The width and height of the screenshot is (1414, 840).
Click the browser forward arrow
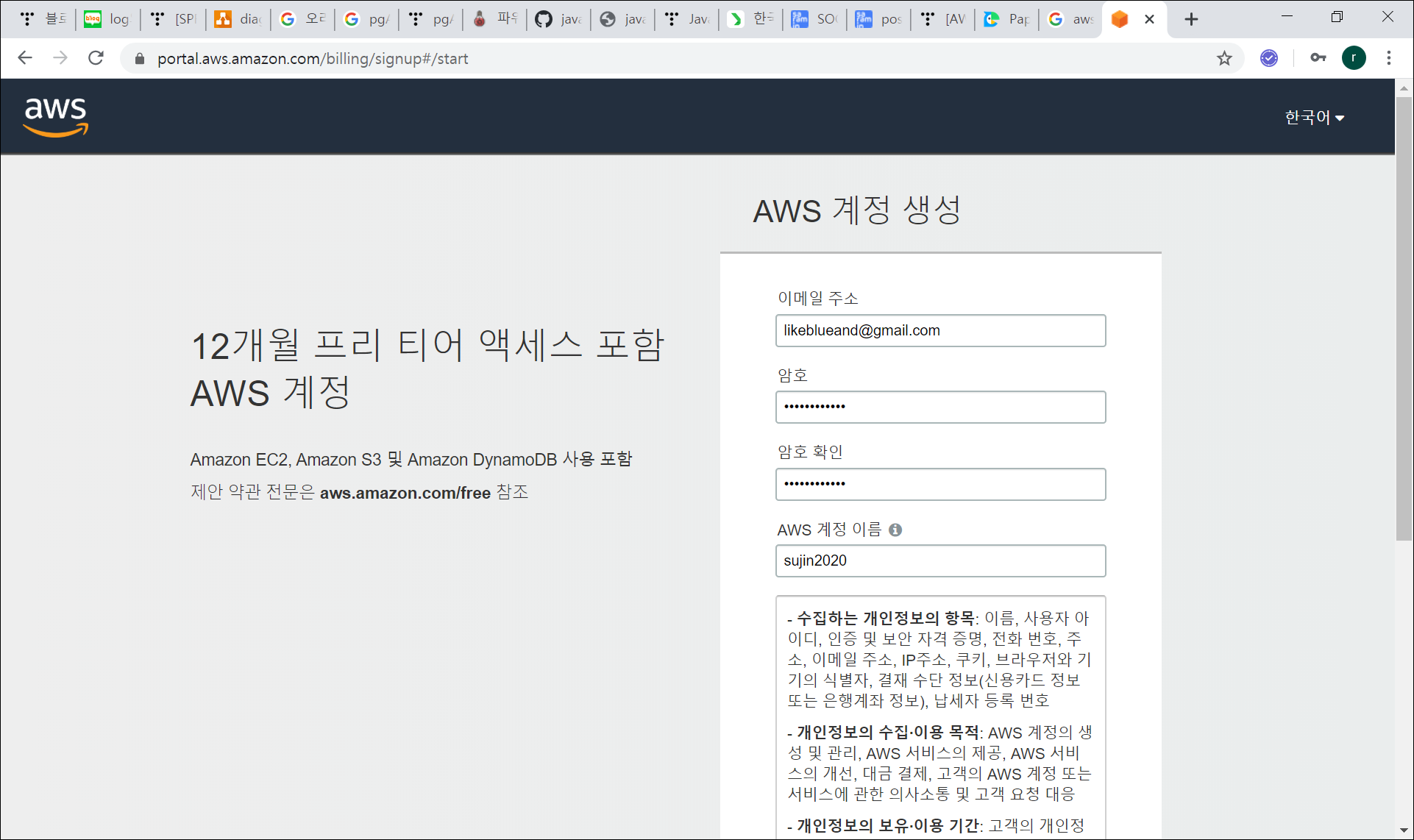tap(60, 58)
